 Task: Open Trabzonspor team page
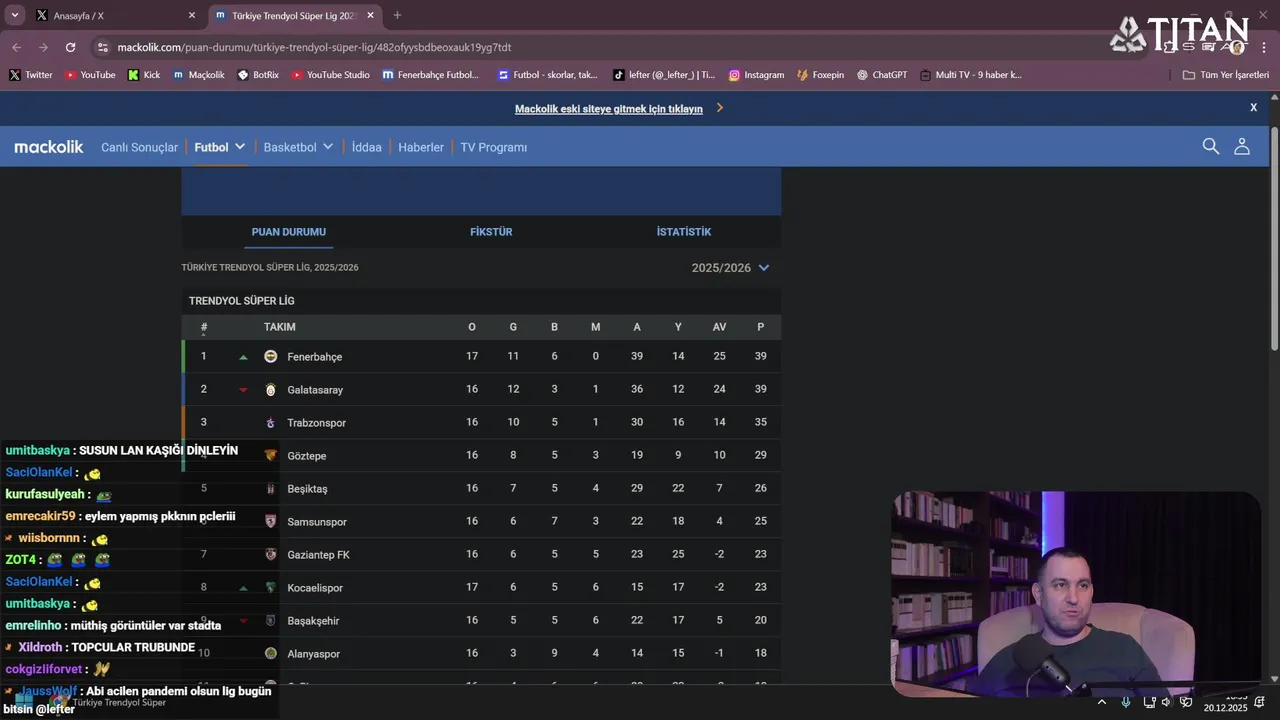(x=316, y=423)
